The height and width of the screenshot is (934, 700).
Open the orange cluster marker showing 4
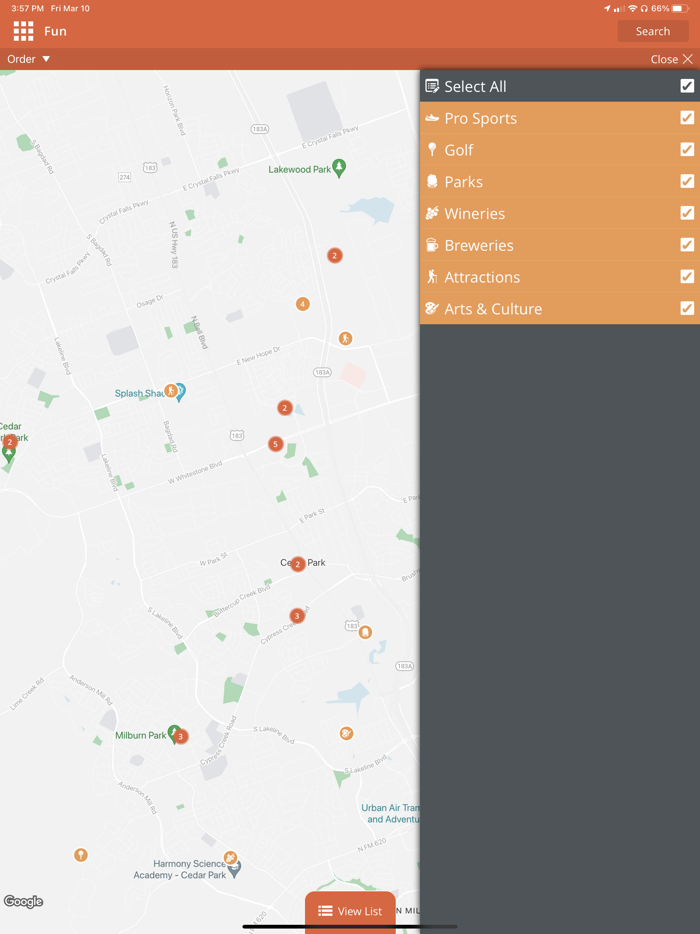coord(303,304)
